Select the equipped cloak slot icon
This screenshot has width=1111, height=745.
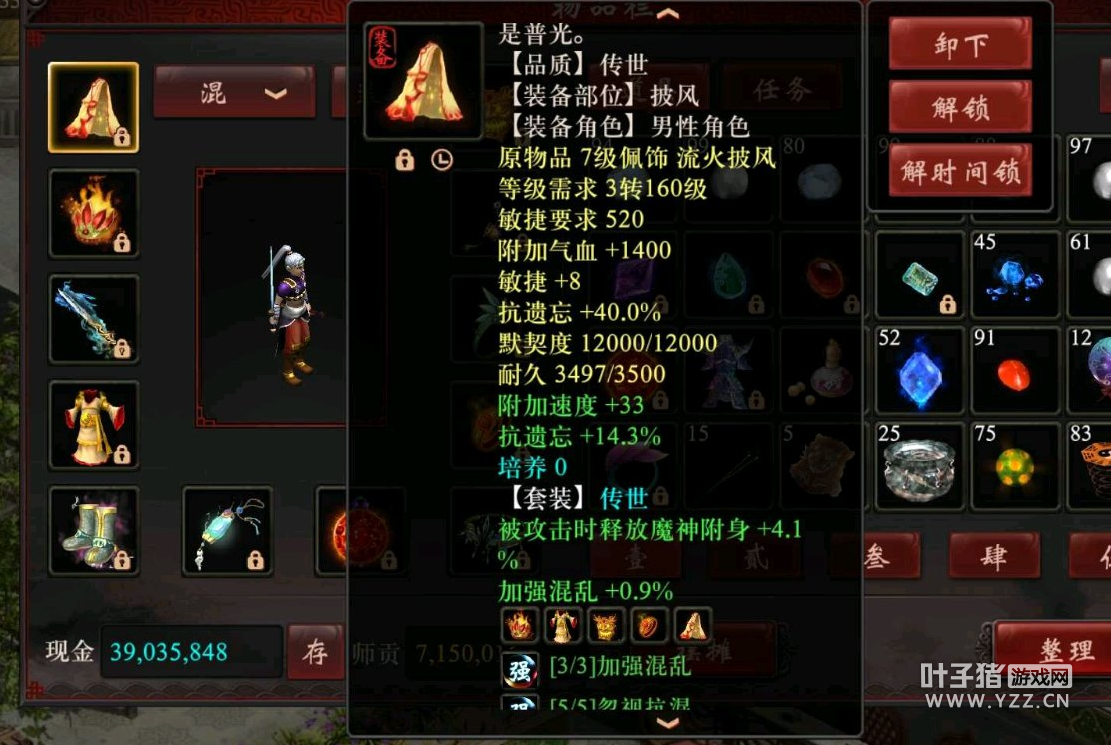(94, 107)
